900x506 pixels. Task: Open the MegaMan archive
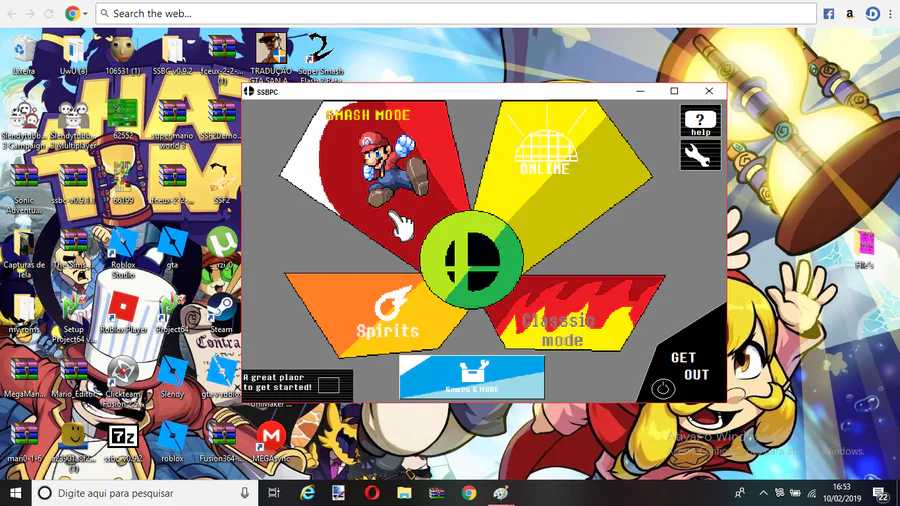click(24, 377)
